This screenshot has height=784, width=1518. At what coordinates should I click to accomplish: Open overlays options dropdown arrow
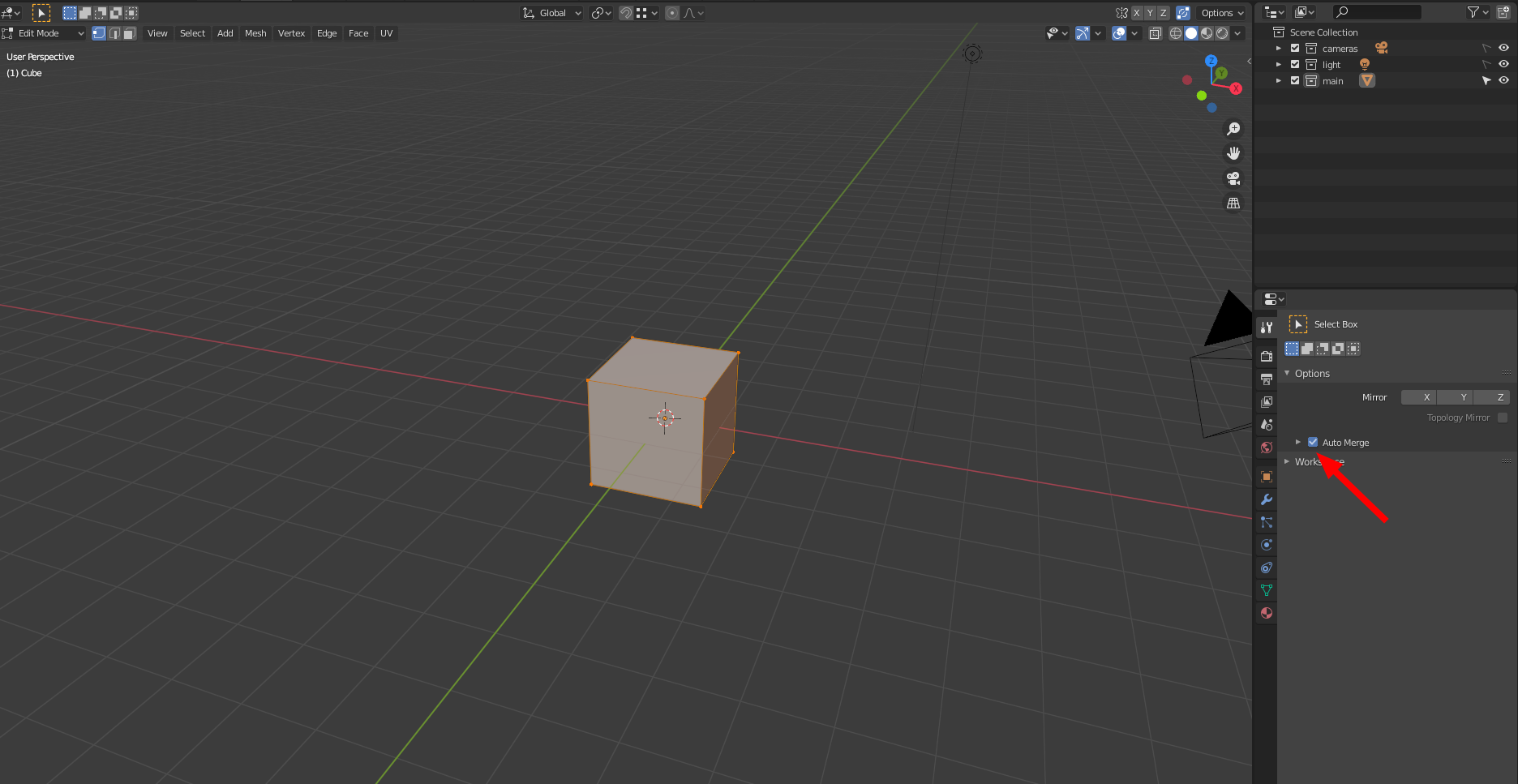[x=1134, y=33]
